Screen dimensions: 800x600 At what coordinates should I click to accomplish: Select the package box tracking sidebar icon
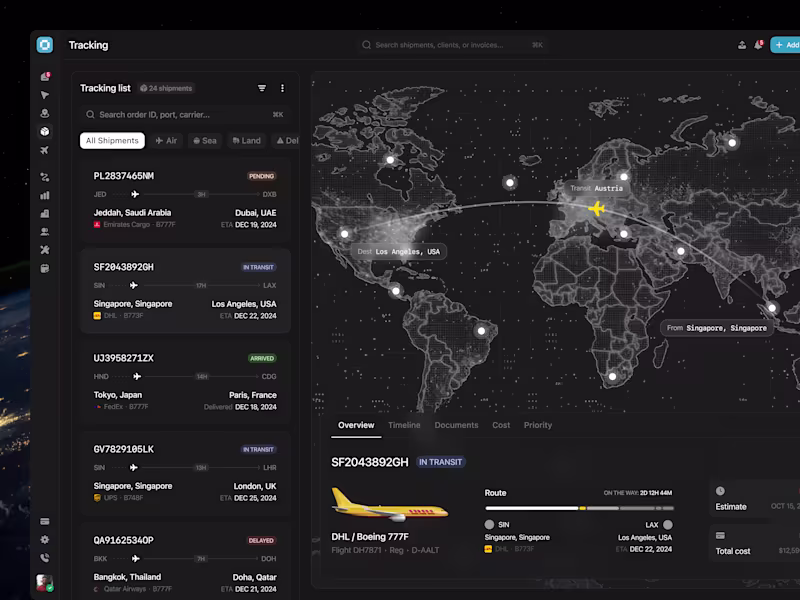pos(45,132)
